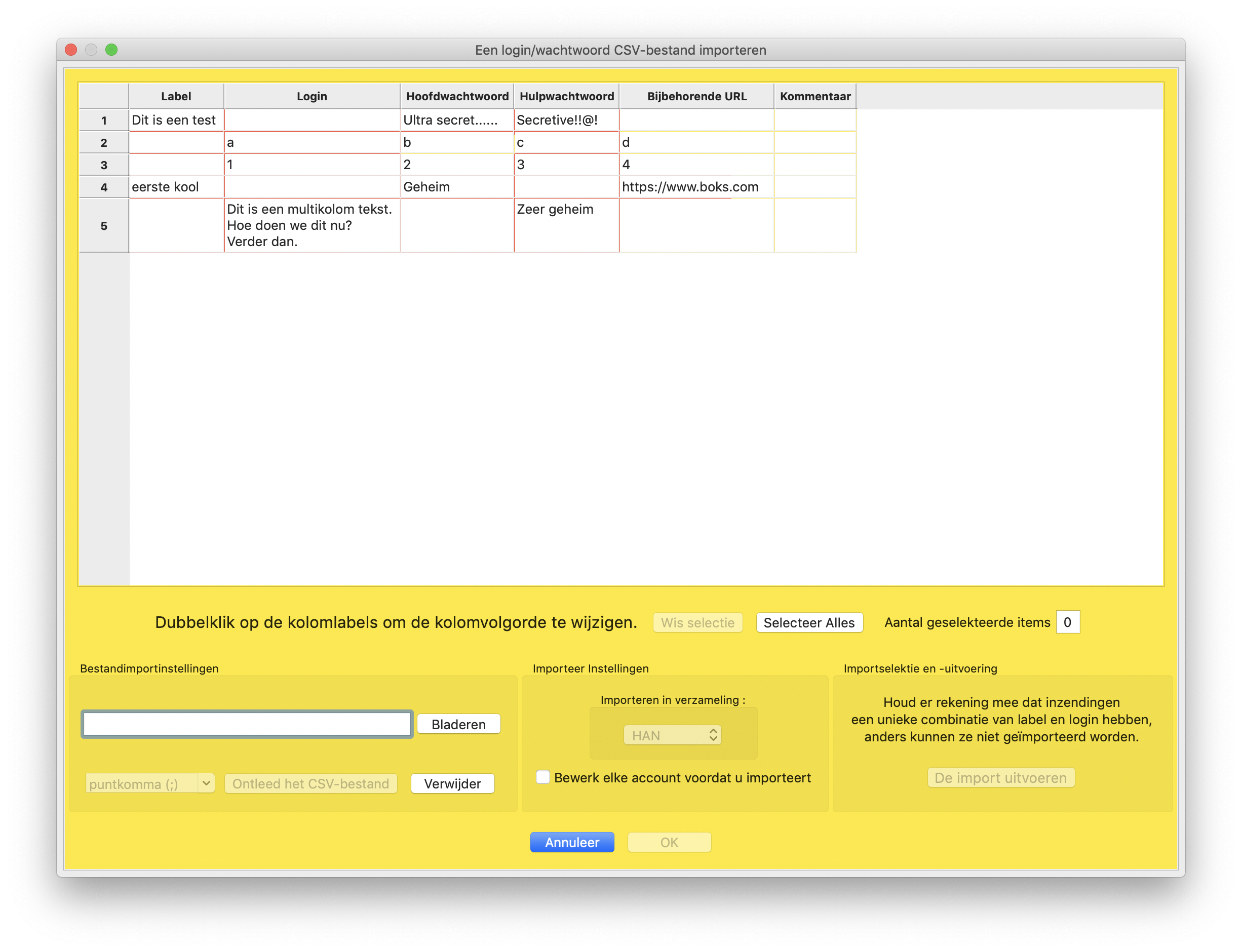The width and height of the screenshot is (1242, 952).
Task: Click the Annuleer button
Action: click(572, 842)
